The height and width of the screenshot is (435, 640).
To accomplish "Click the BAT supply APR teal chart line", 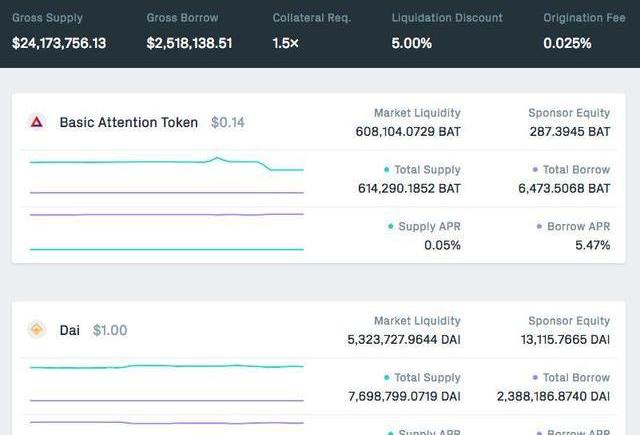I will (167, 249).
